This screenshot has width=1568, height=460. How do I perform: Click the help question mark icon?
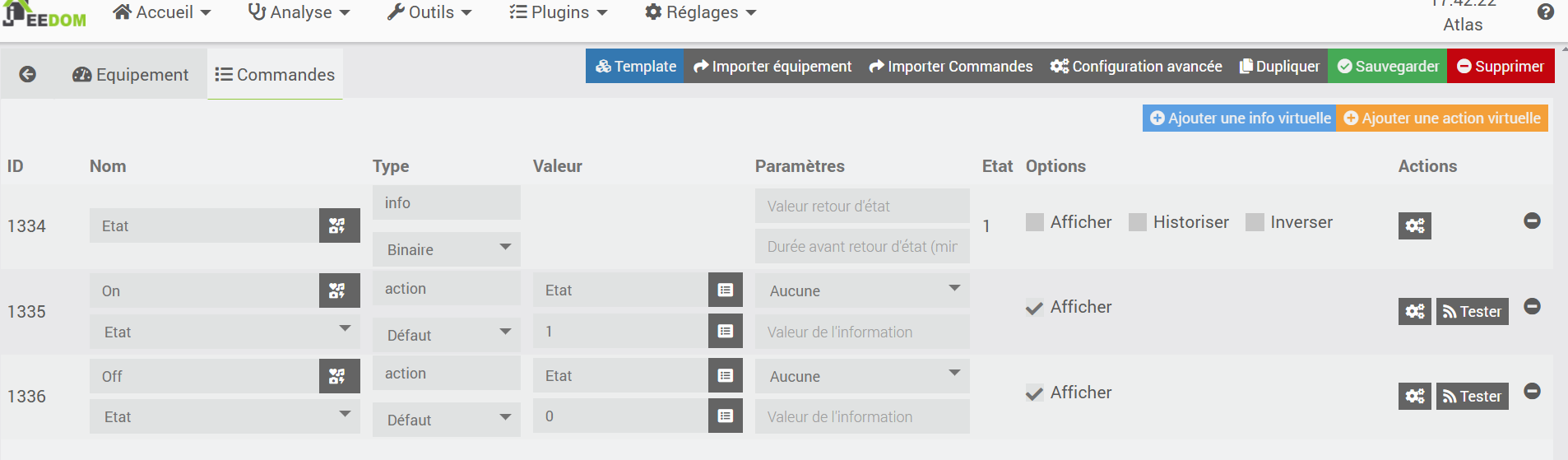[1545, 12]
